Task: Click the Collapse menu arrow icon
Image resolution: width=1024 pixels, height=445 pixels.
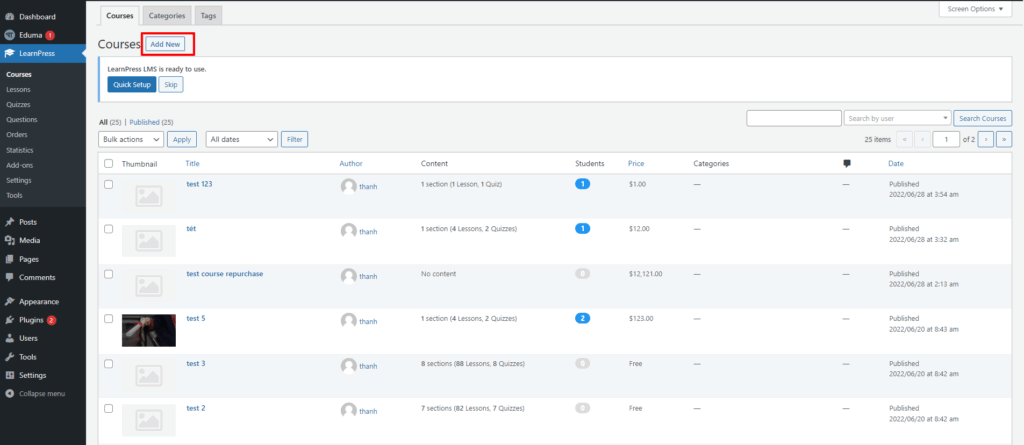Action: (x=10, y=394)
